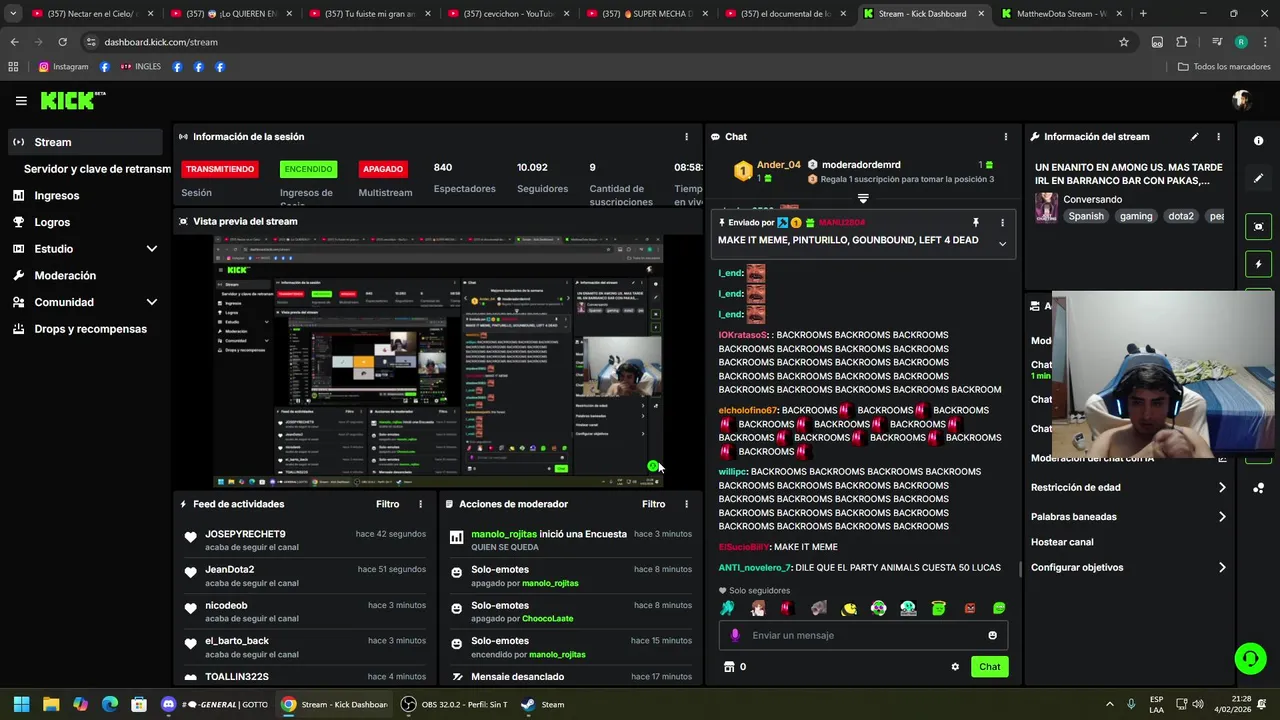Screen dimensions: 1280x720
Task: Click the green Chat send button
Action: (x=989, y=667)
